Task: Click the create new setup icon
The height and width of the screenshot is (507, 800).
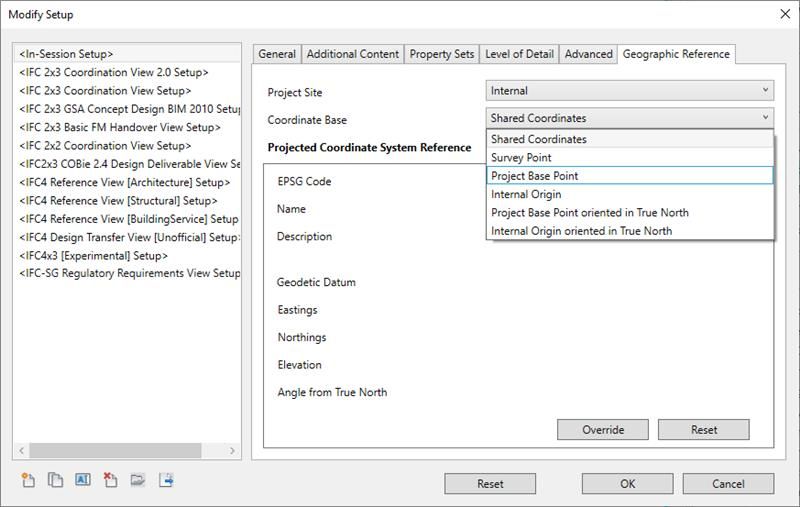Action: pos(28,481)
